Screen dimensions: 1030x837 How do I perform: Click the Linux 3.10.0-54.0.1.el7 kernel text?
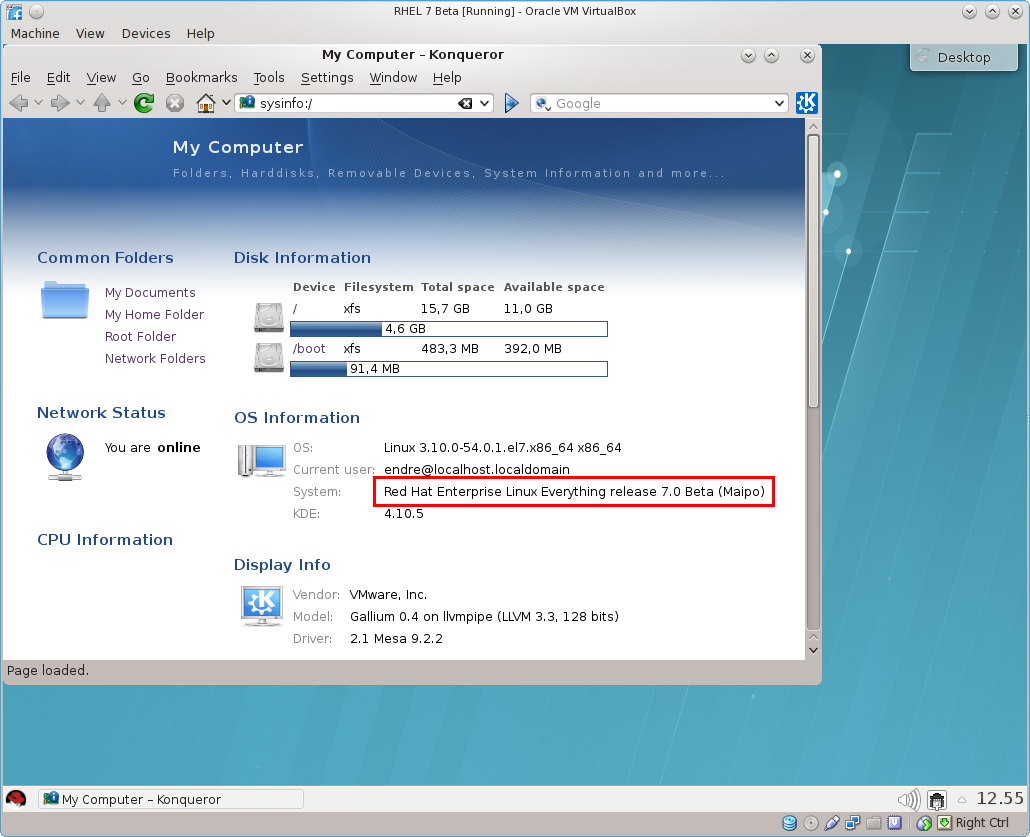tap(503, 448)
